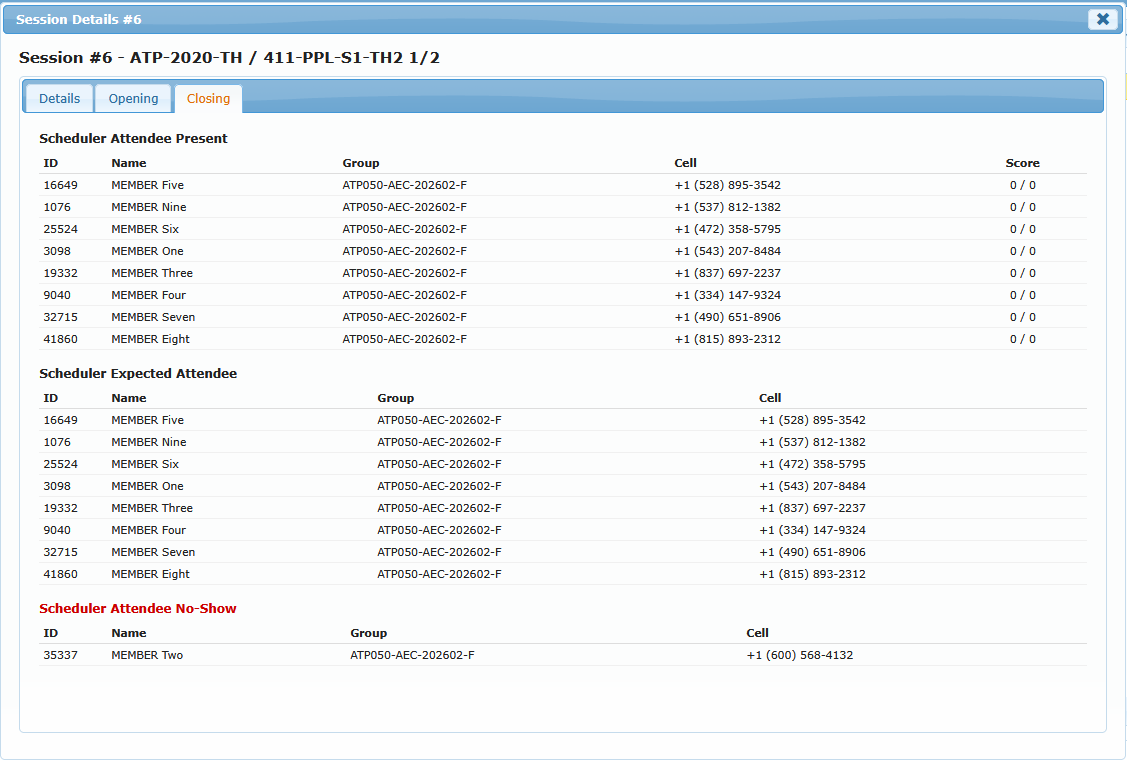1127x761 pixels.
Task: Select MEMBER One's group in the Expected Attendee table
Action: [x=439, y=486]
